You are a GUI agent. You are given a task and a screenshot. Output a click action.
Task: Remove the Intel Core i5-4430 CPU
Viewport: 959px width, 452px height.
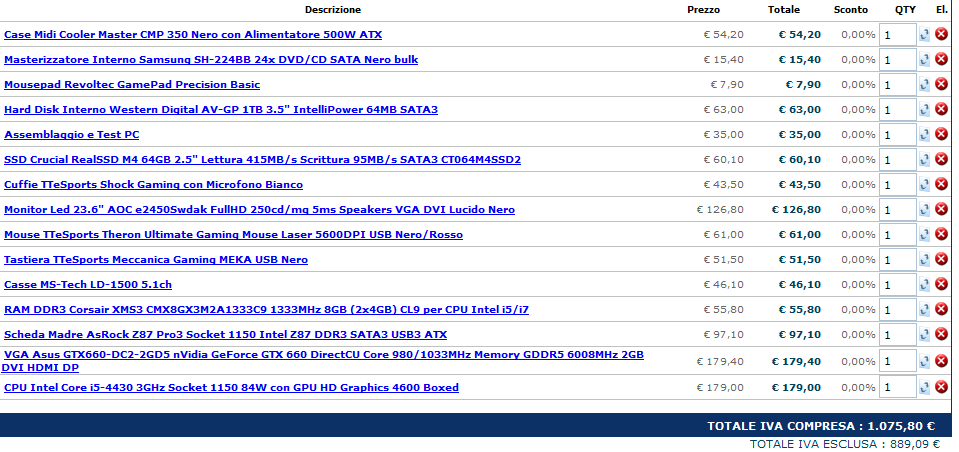941,387
